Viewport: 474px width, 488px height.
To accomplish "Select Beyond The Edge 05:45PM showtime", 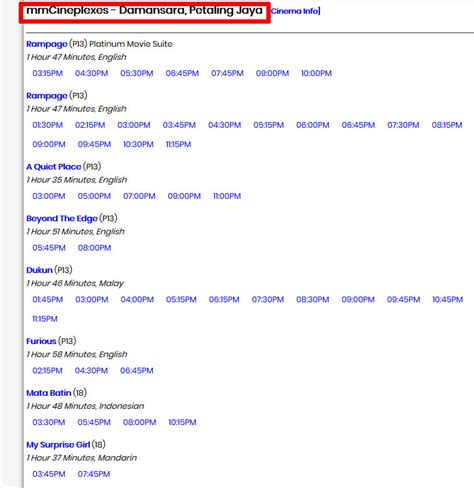I will coord(49,248).
